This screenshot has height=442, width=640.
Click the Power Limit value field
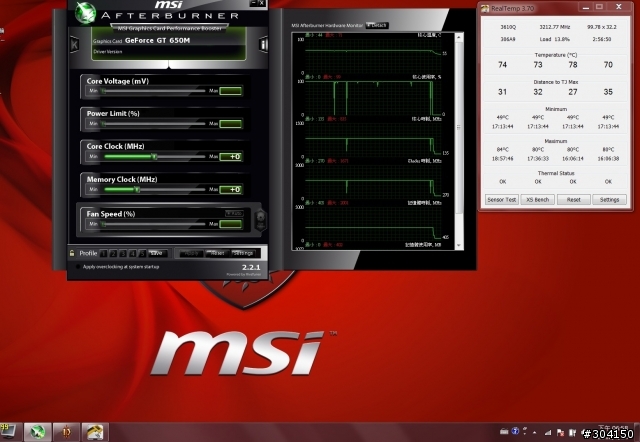point(231,124)
